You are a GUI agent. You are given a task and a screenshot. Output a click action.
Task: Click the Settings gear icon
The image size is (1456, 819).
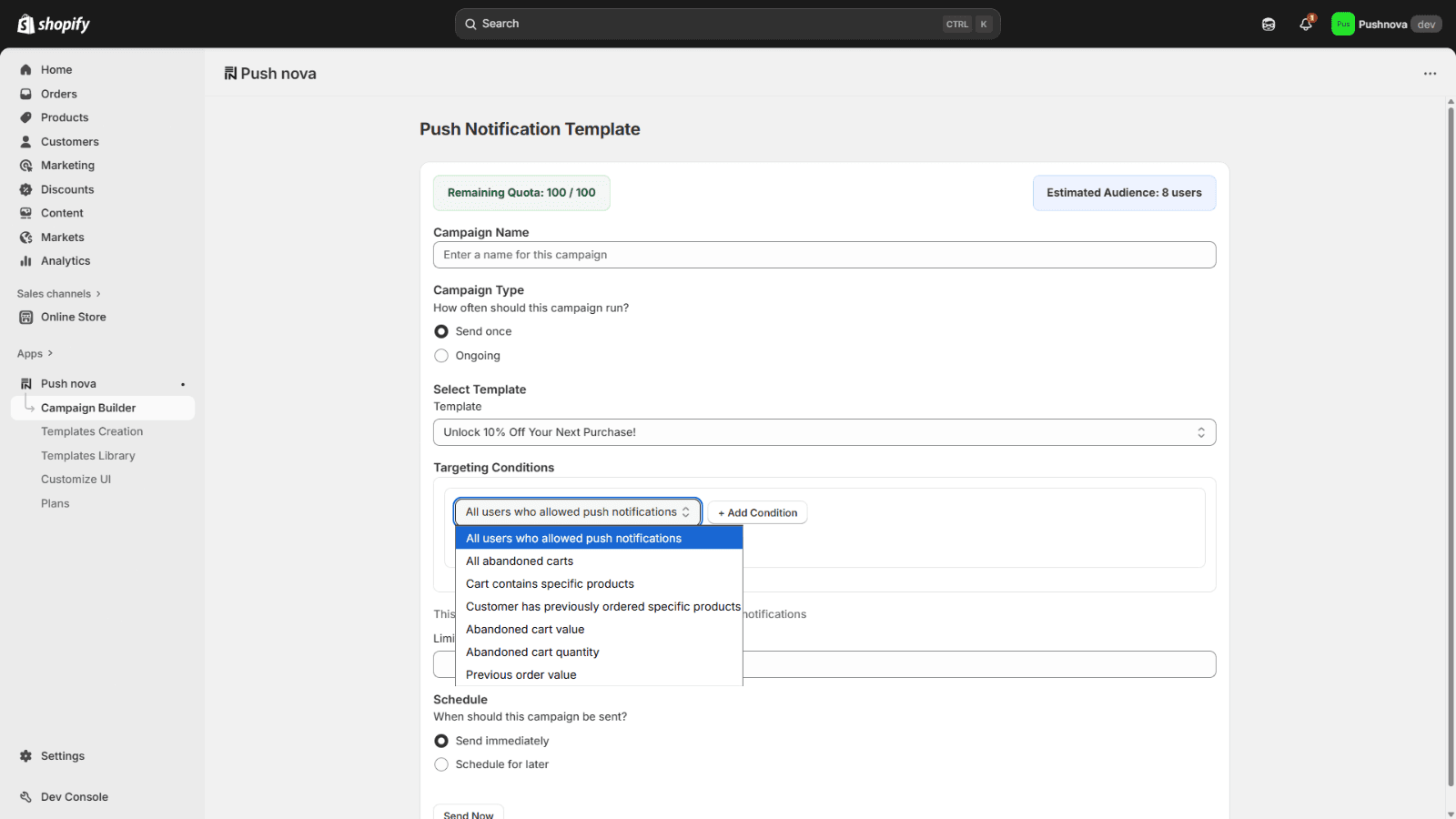(25, 756)
